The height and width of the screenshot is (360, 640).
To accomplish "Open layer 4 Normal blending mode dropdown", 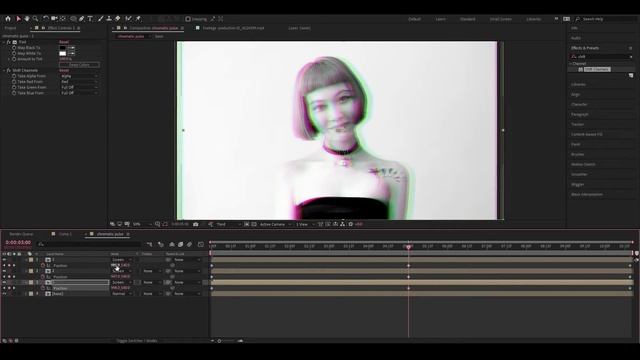I will 122,294.
